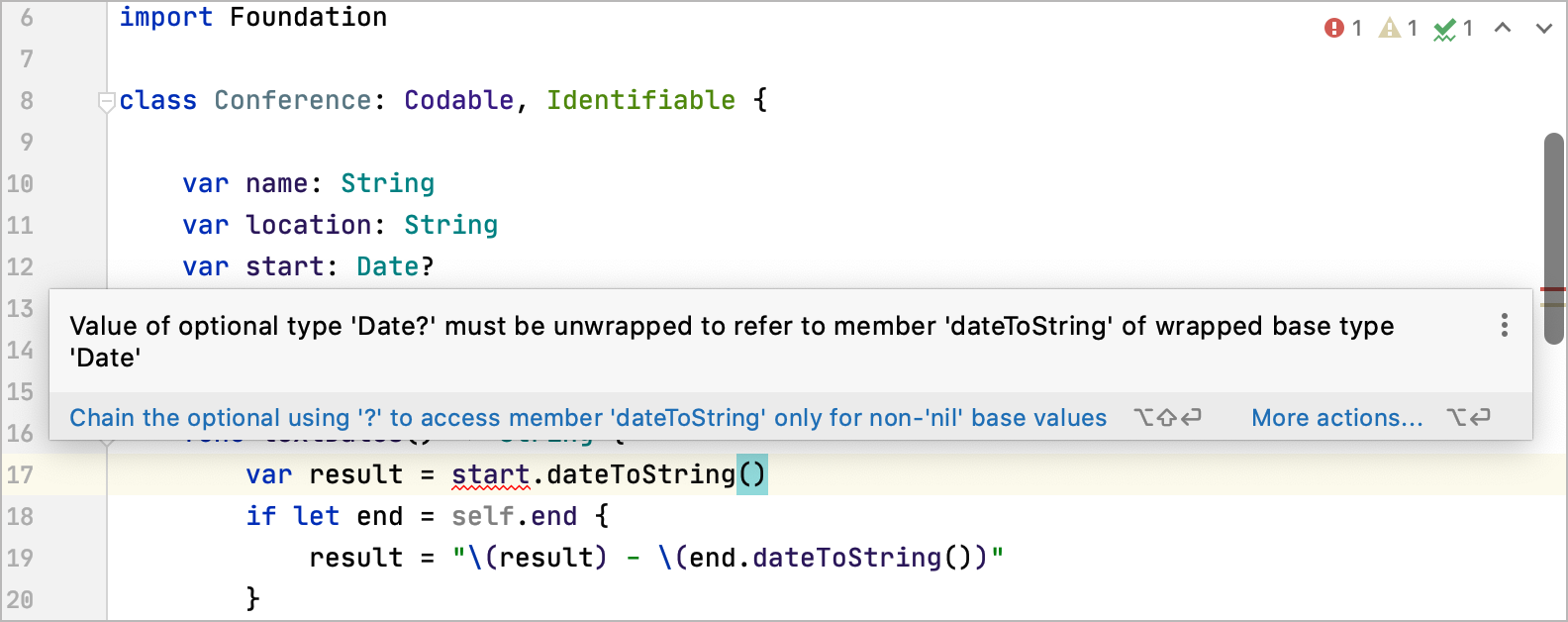Apply the 'Chain the optional using ?' fix
Image resolution: width=1568 pixels, height=622 pixels.
[588, 418]
